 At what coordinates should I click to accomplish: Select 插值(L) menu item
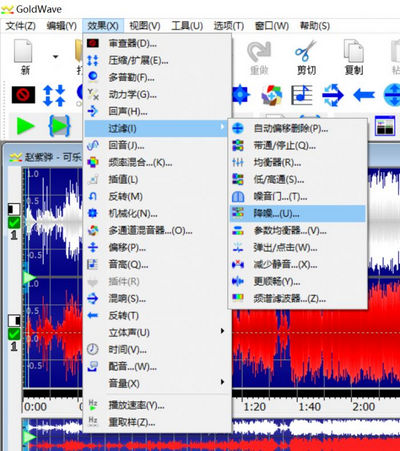coord(157,179)
